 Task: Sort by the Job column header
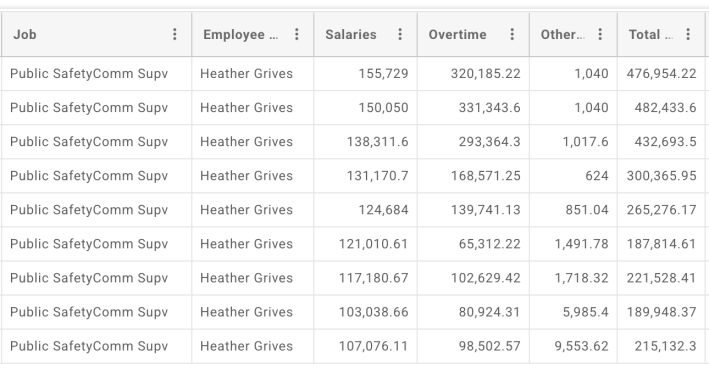click(x=25, y=34)
